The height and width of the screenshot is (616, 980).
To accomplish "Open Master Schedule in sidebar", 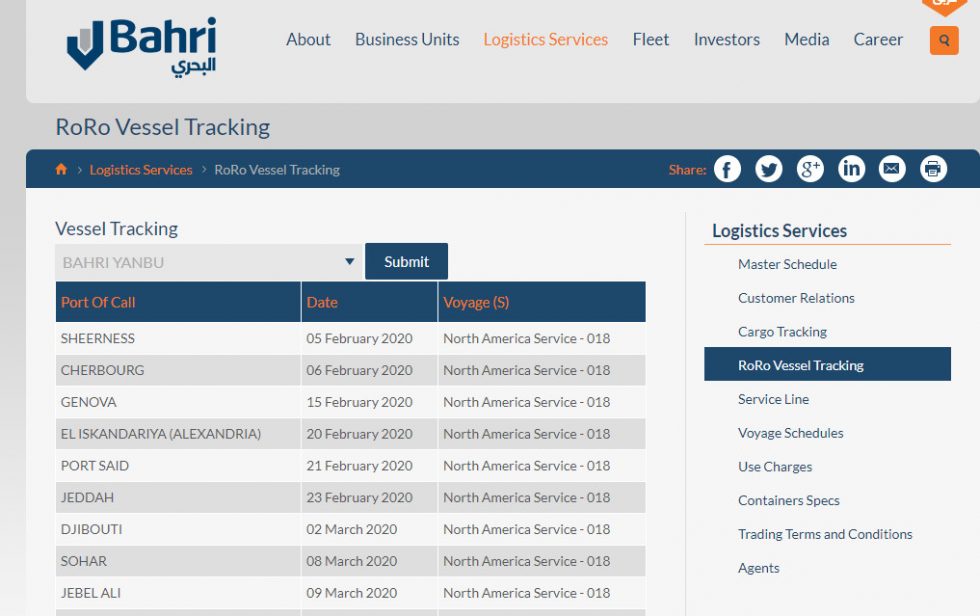I will (787, 264).
